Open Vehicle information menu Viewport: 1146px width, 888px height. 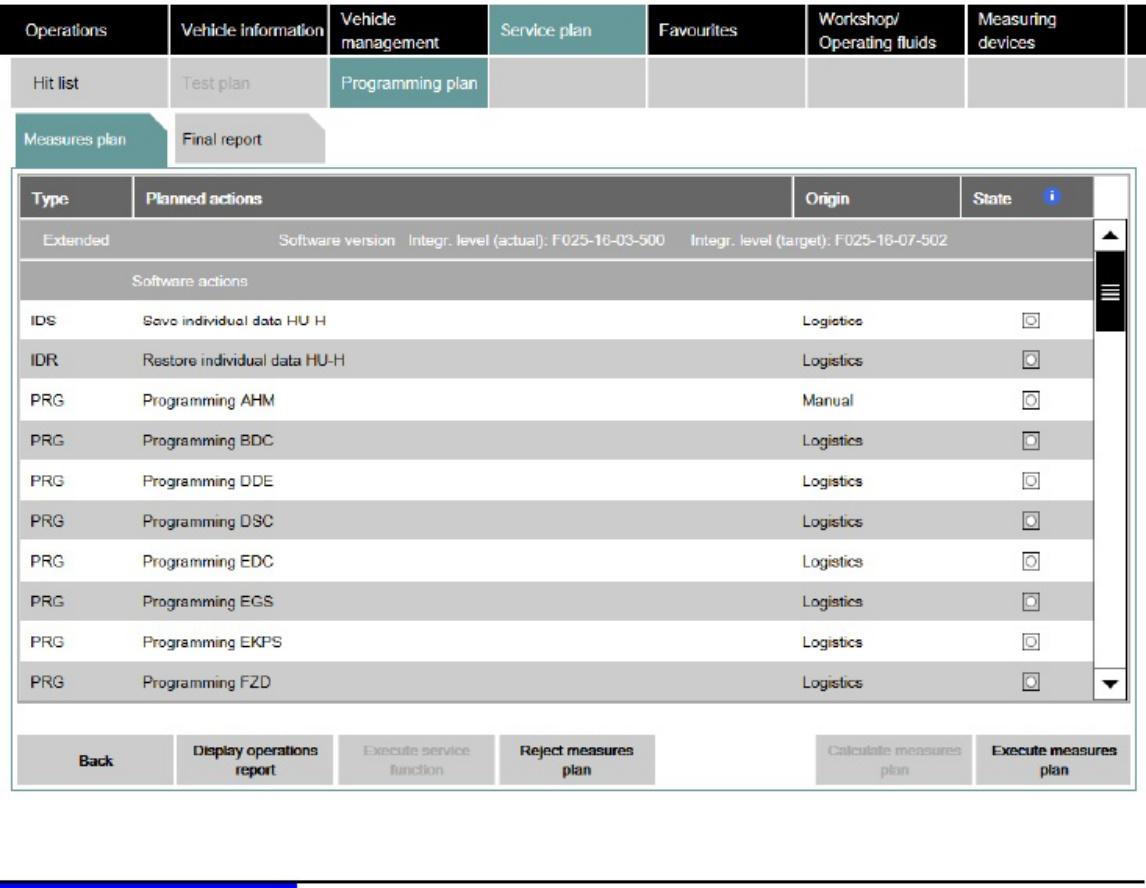coord(249,30)
